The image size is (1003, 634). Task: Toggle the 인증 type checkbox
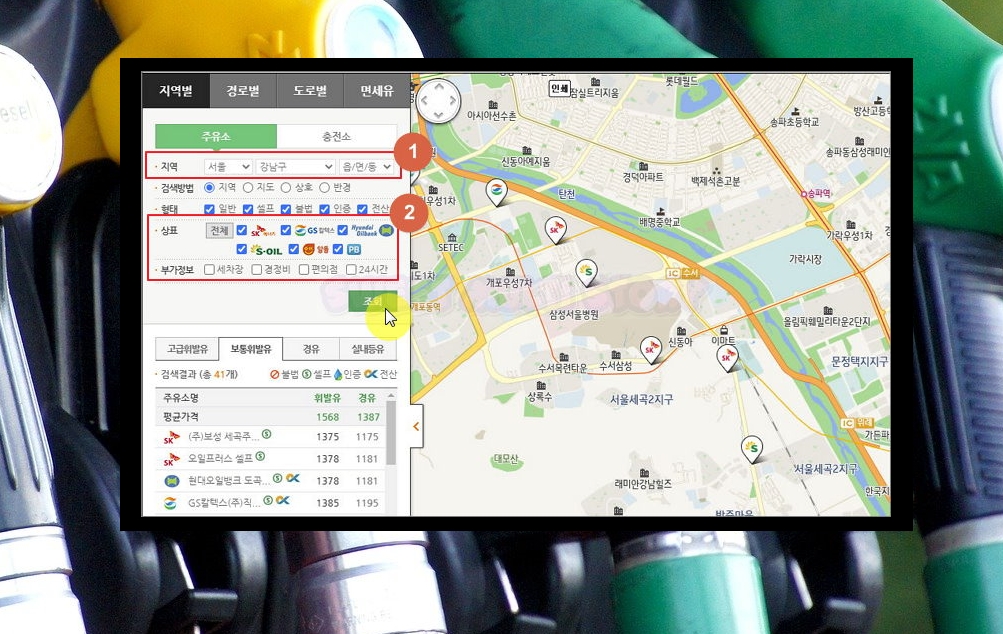(x=324, y=209)
